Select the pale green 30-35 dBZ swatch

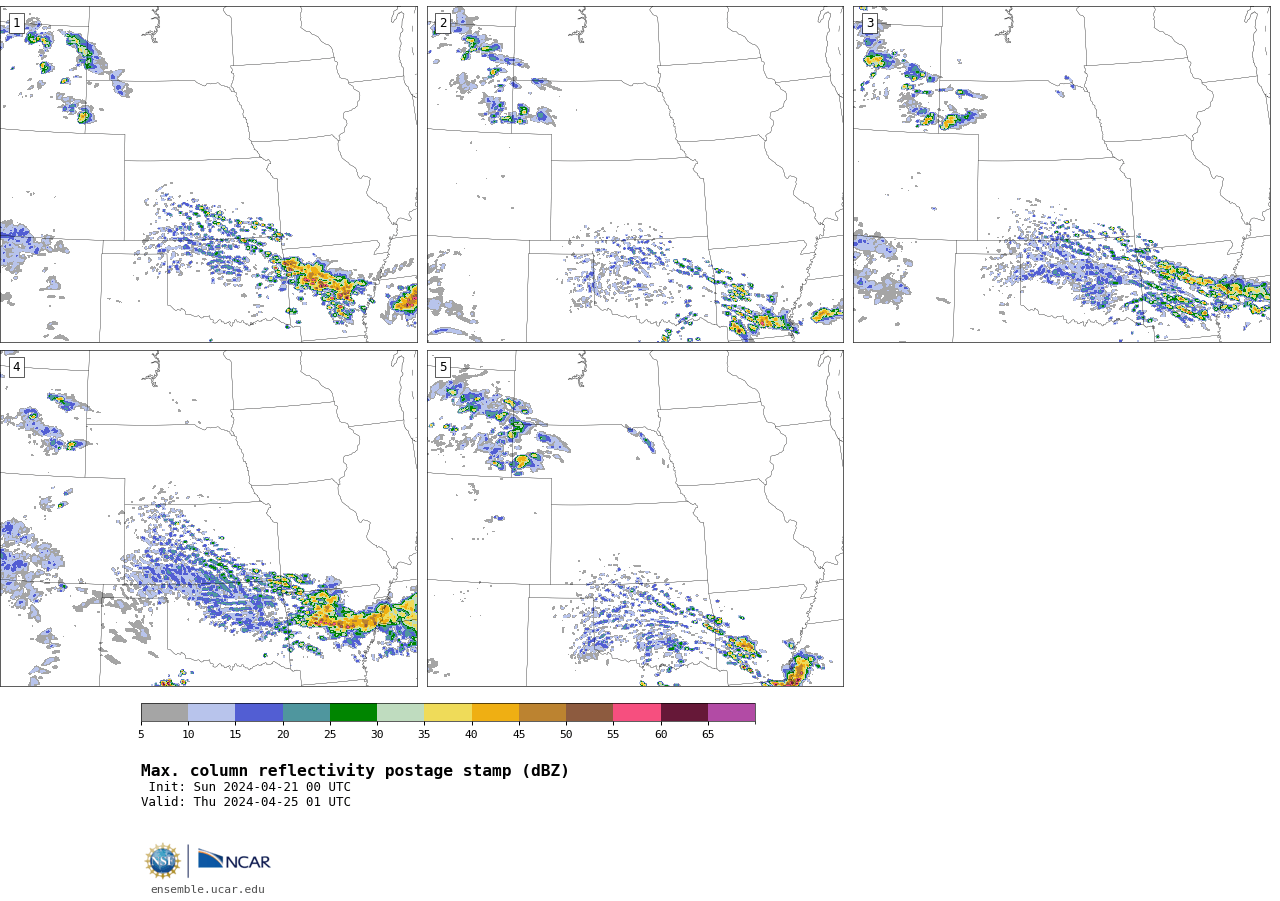pyautogui.click(x=400, y=712)
